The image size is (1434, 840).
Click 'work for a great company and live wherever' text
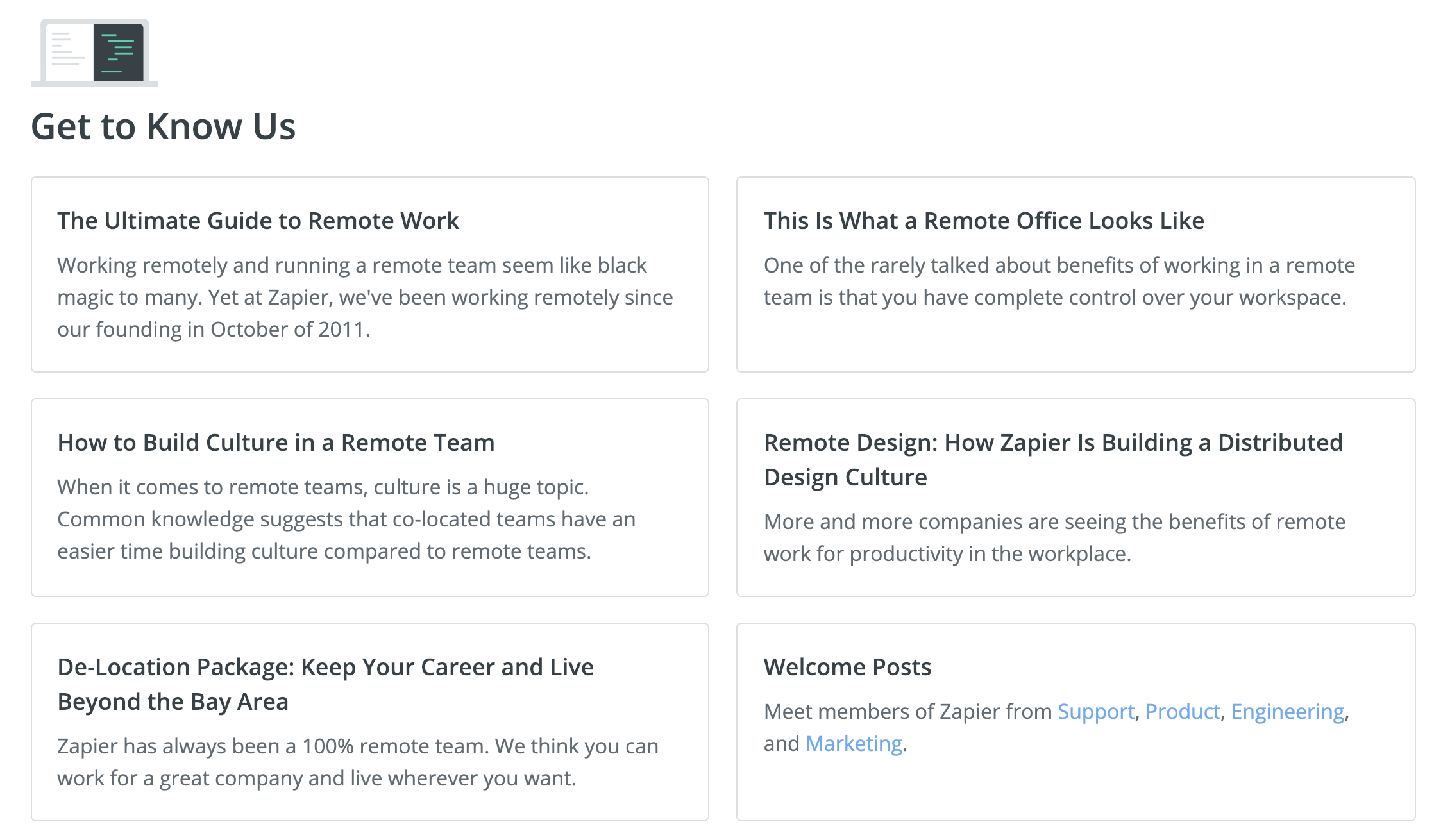[267, 778]
